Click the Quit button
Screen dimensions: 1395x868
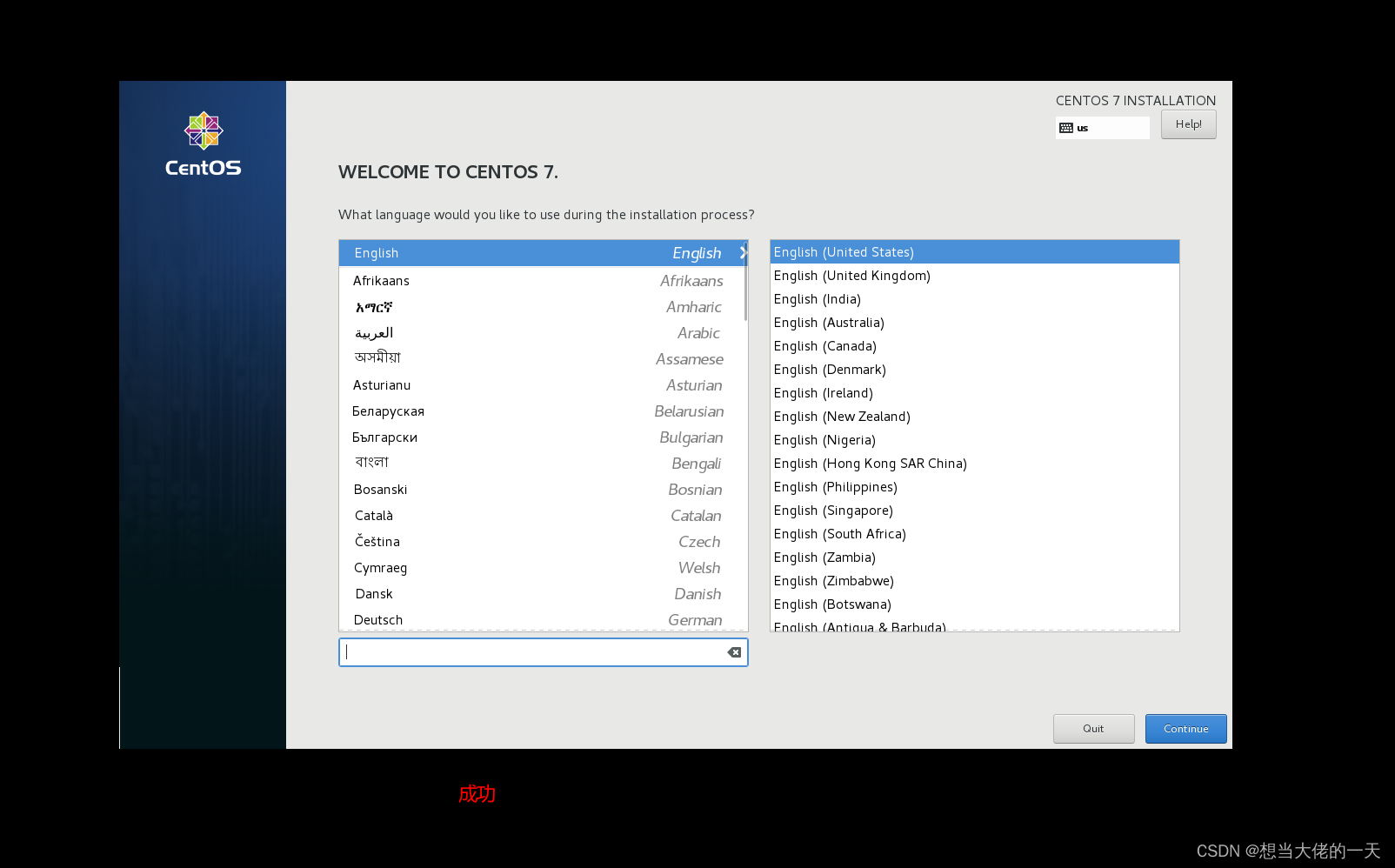1093,729
